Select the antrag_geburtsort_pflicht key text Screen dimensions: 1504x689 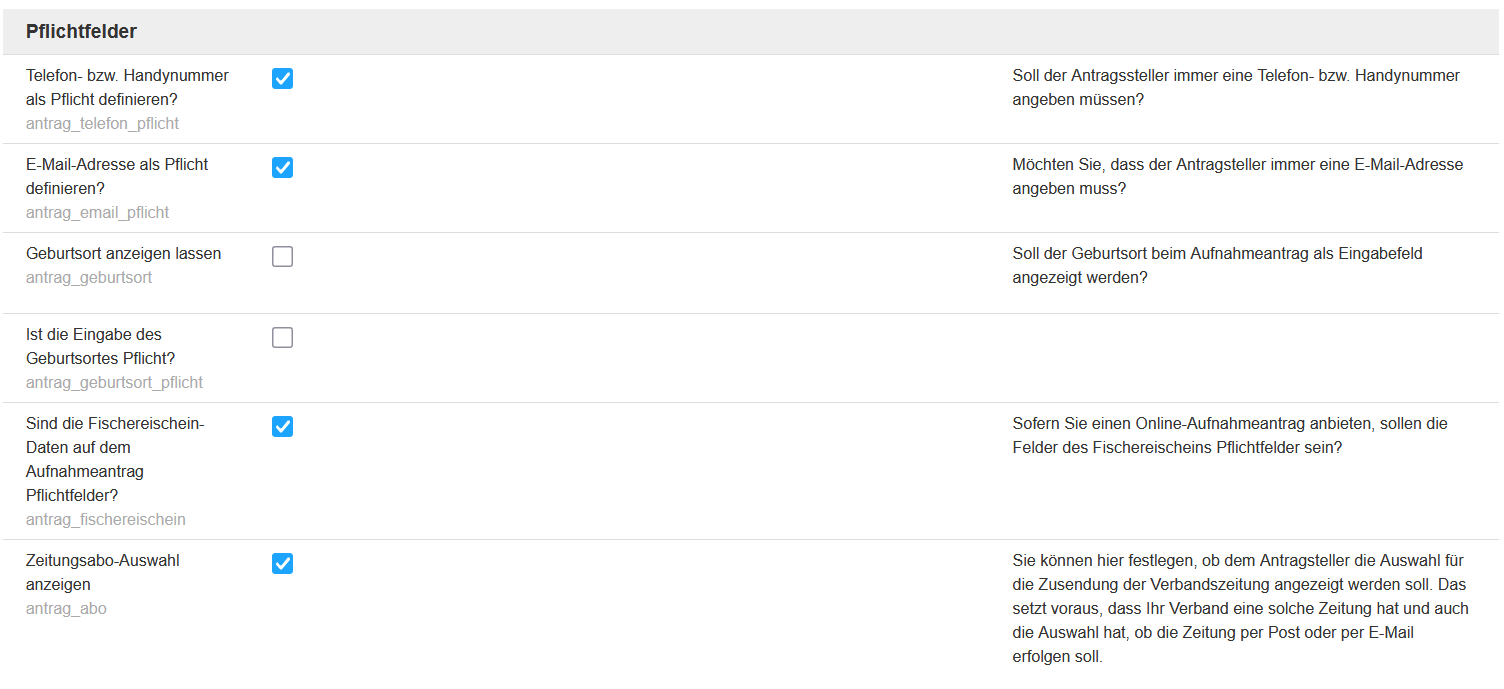(x=115, y=383)
